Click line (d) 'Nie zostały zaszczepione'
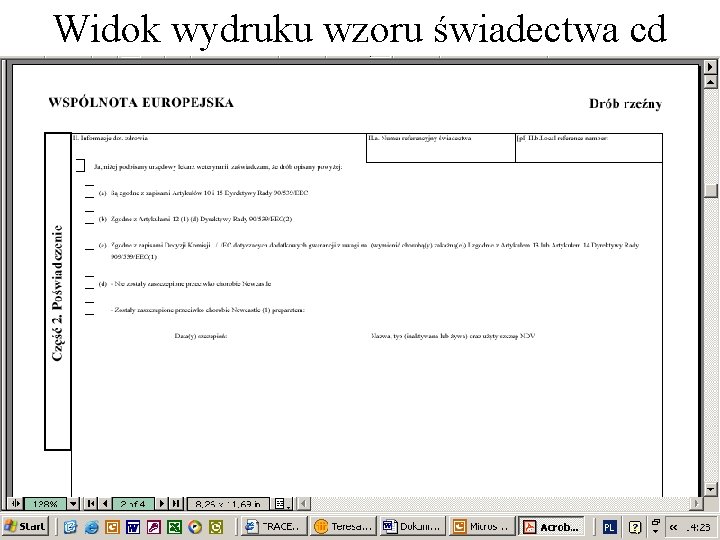Image resolution: width=720 pixels, height=540 pixels. pos(185,284)
